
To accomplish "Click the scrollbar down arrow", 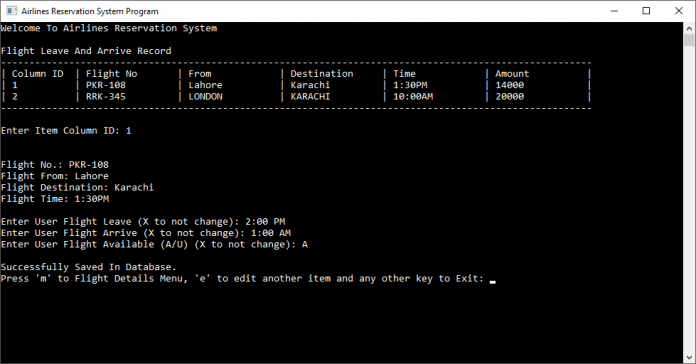I will (x=689, y=357).
